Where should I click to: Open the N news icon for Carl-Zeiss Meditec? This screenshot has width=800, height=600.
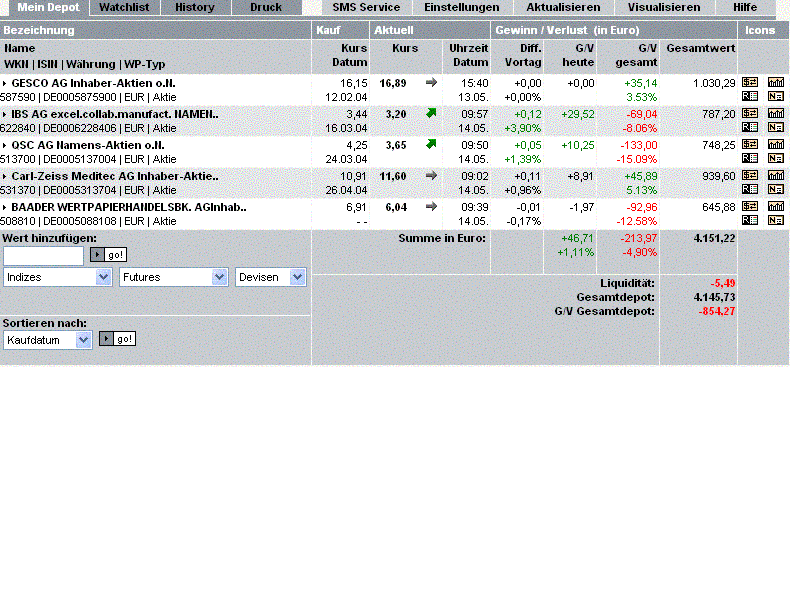[x=776, y=189]
